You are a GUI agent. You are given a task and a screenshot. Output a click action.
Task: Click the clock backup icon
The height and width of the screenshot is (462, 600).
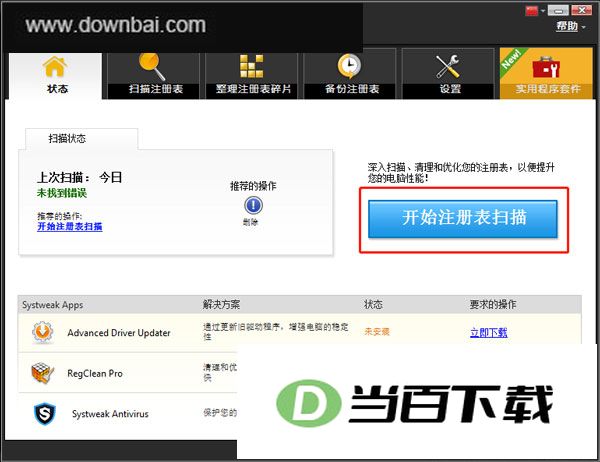point(349,66)
